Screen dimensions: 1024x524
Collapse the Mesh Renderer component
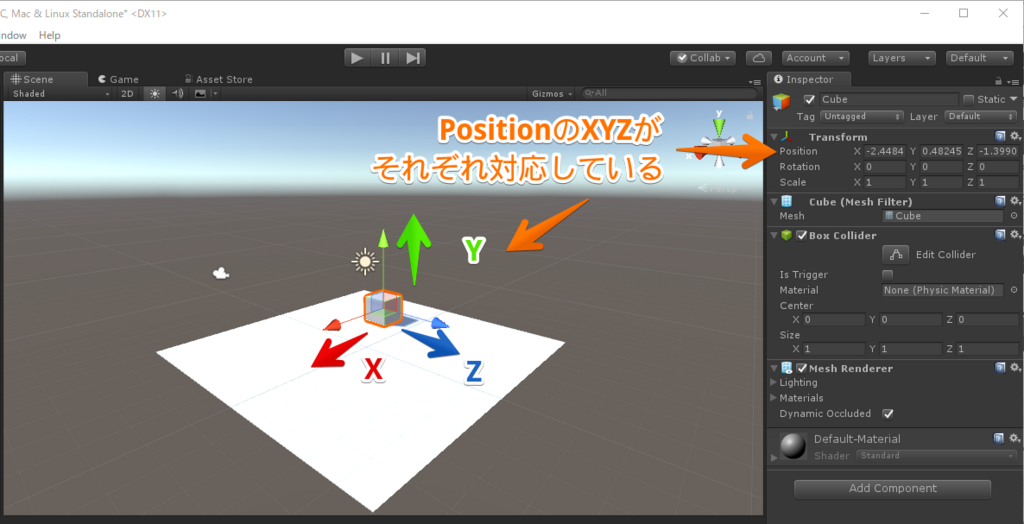click(x=774, y=368)
